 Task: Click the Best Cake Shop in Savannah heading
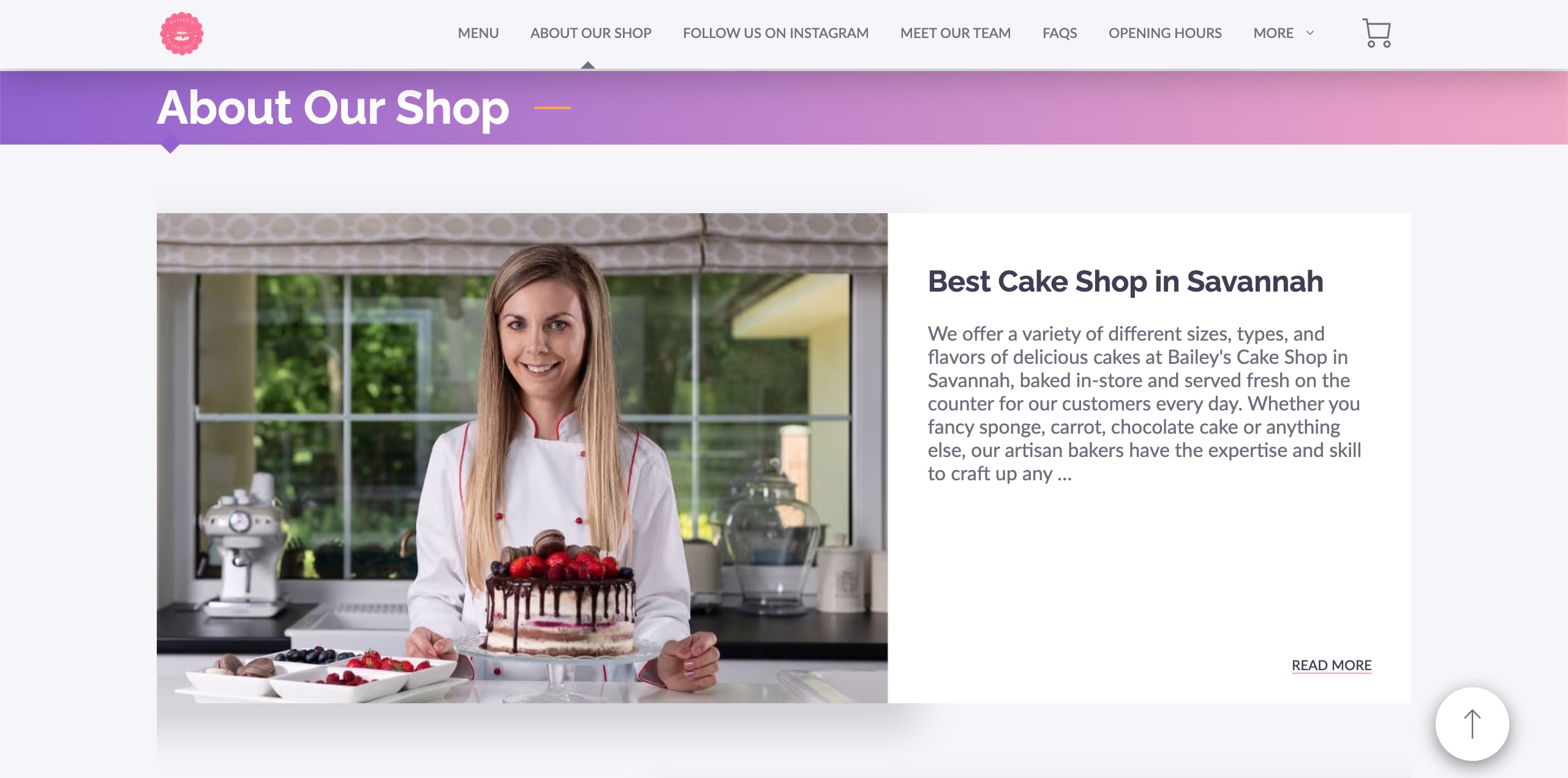coord(1126,282)
